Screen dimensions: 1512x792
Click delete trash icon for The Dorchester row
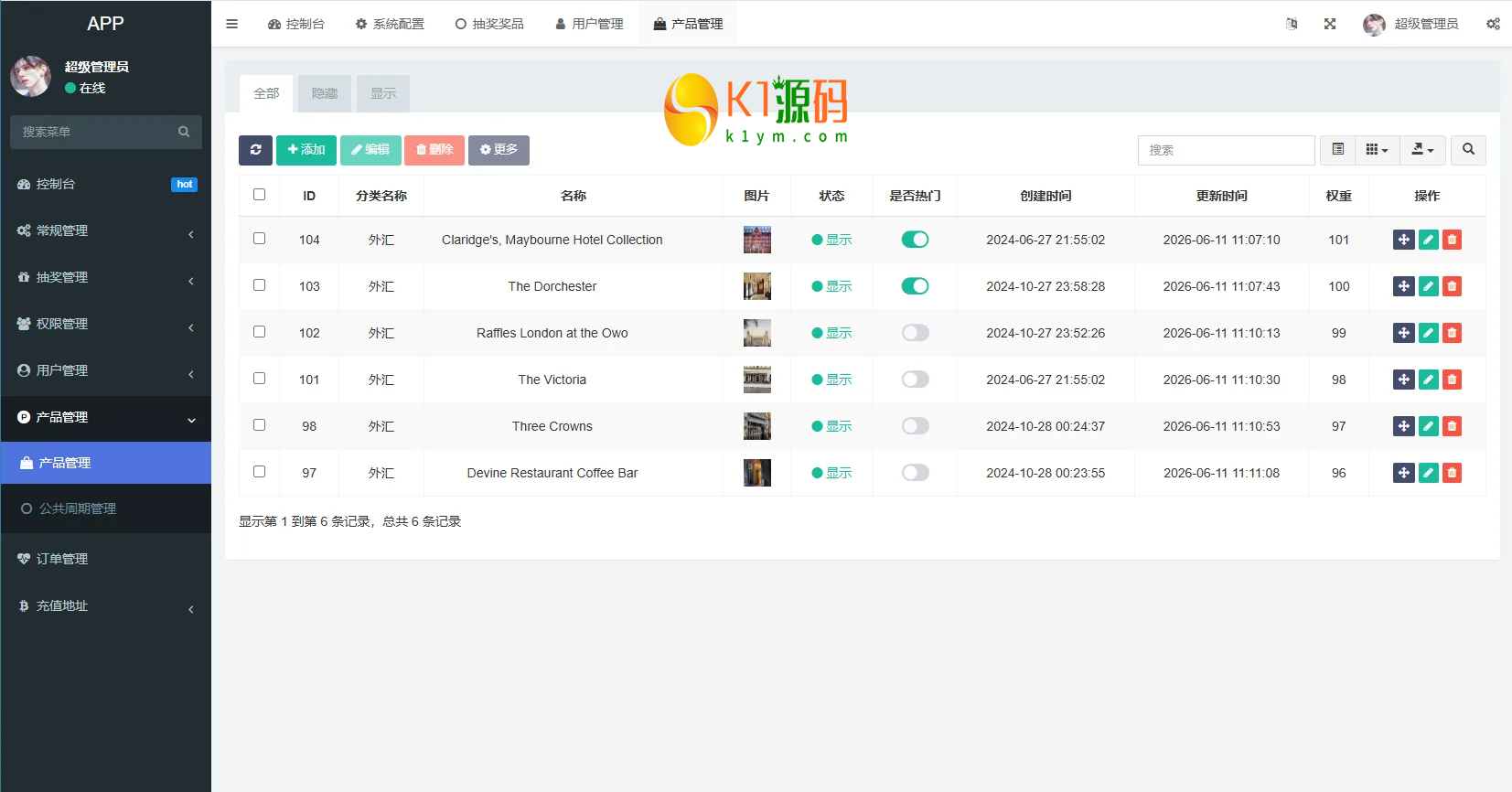pos(1452,286)
